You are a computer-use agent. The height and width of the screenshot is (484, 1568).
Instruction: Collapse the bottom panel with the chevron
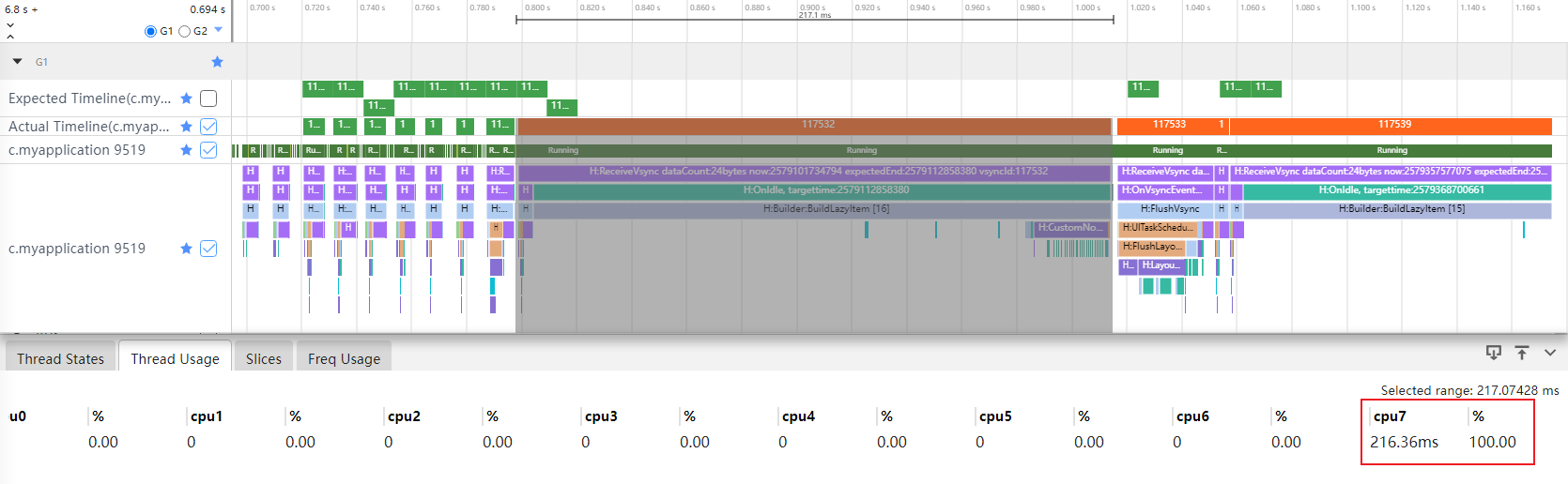pos(1550,353)
